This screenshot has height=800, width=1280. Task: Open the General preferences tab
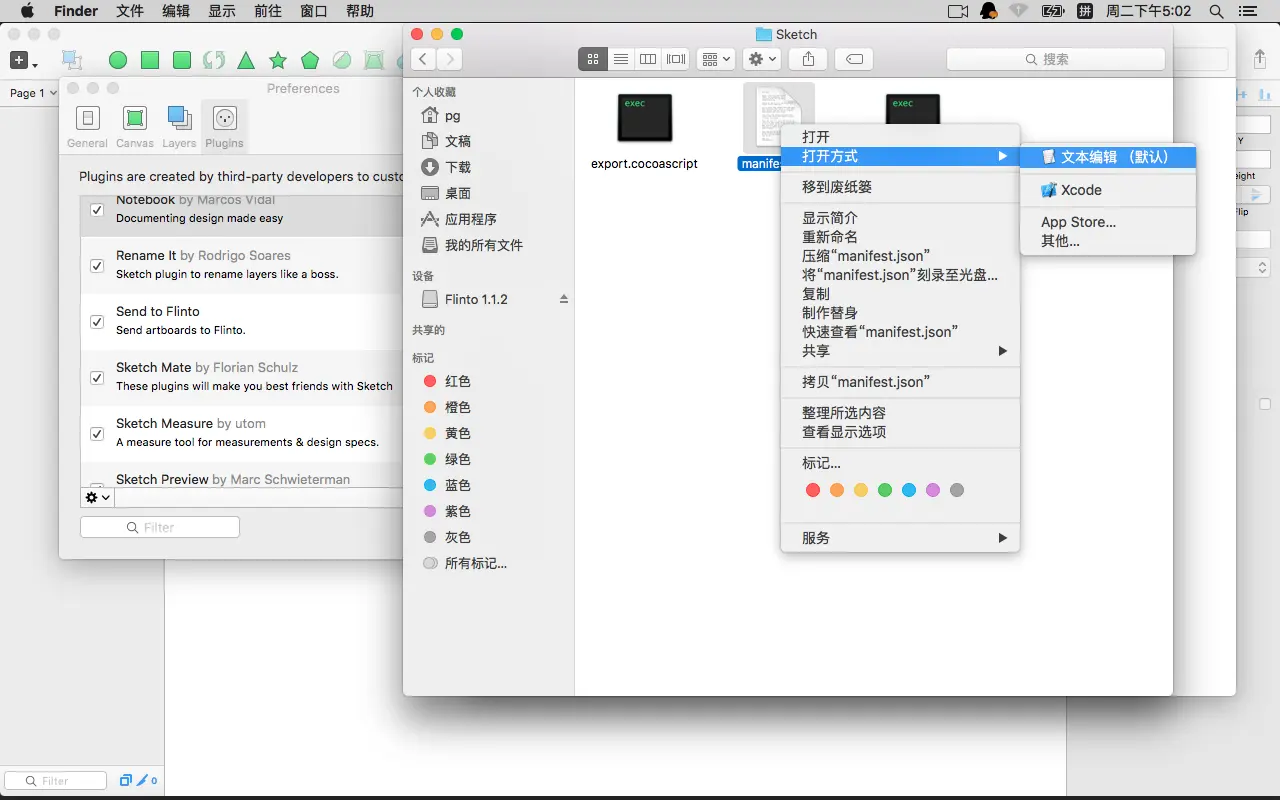click(x=88, y=126)
